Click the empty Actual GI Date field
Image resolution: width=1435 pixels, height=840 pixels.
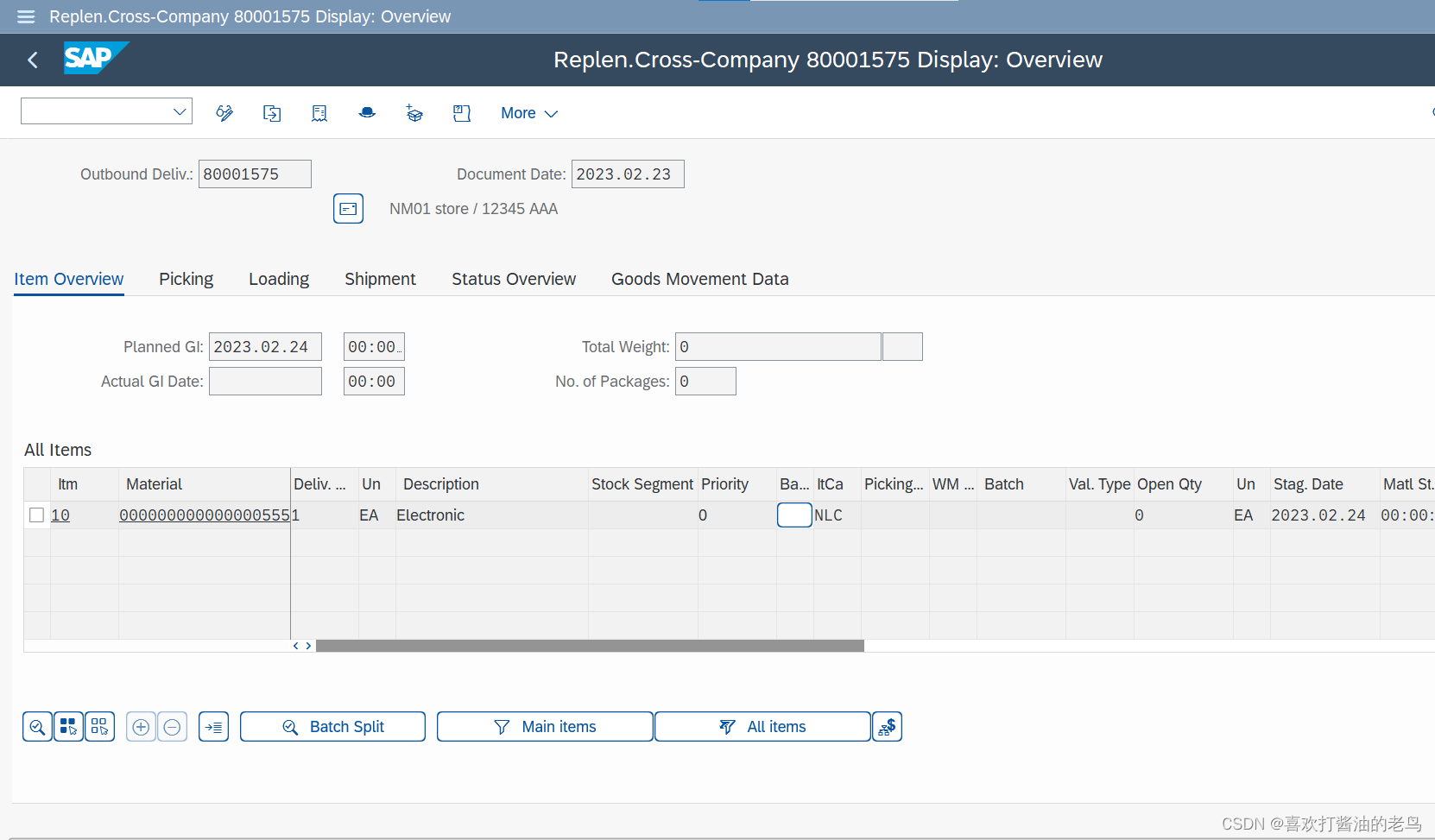coord(265,382)
